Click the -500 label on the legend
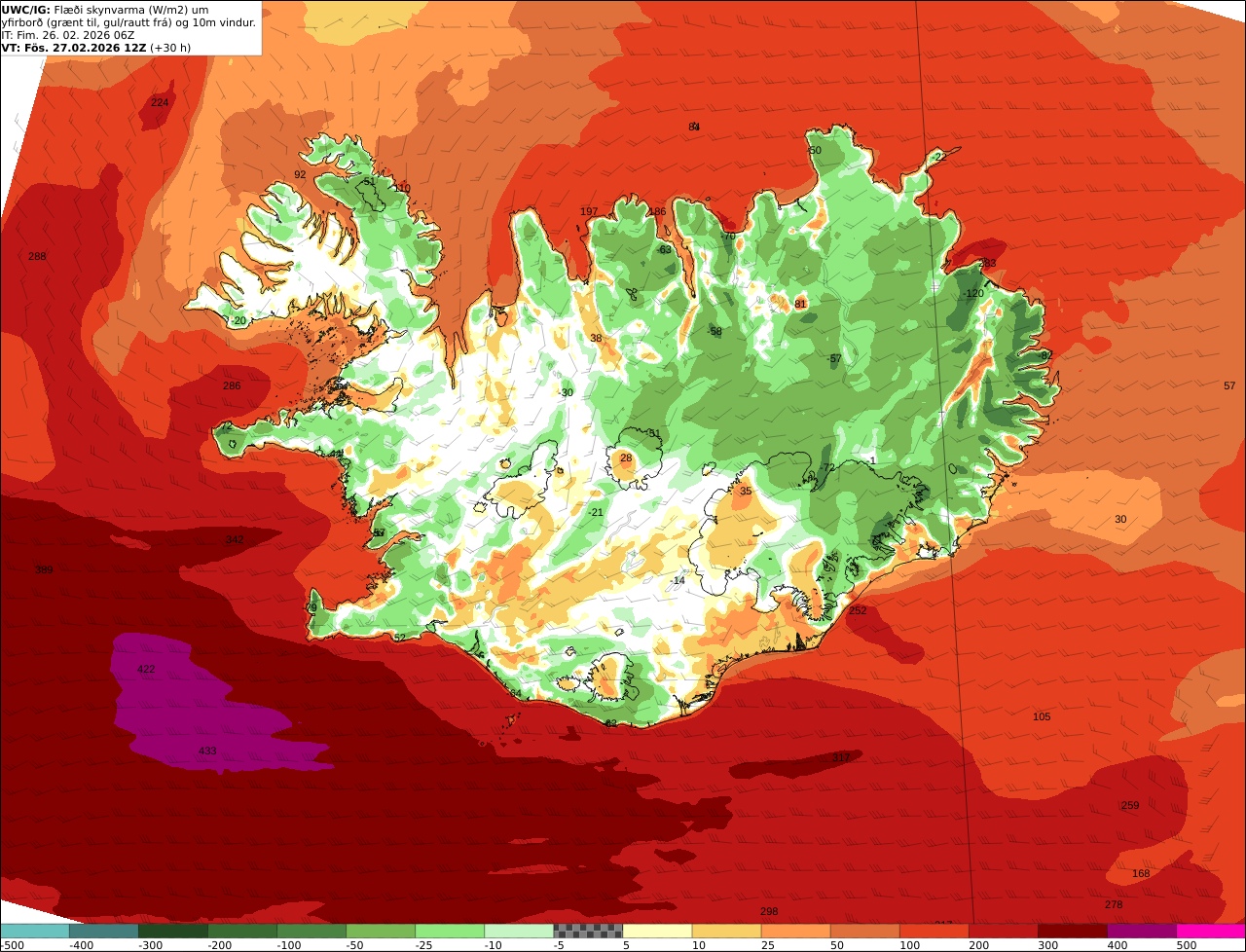This screenshot has width=1246, height=952. point(12,945)
